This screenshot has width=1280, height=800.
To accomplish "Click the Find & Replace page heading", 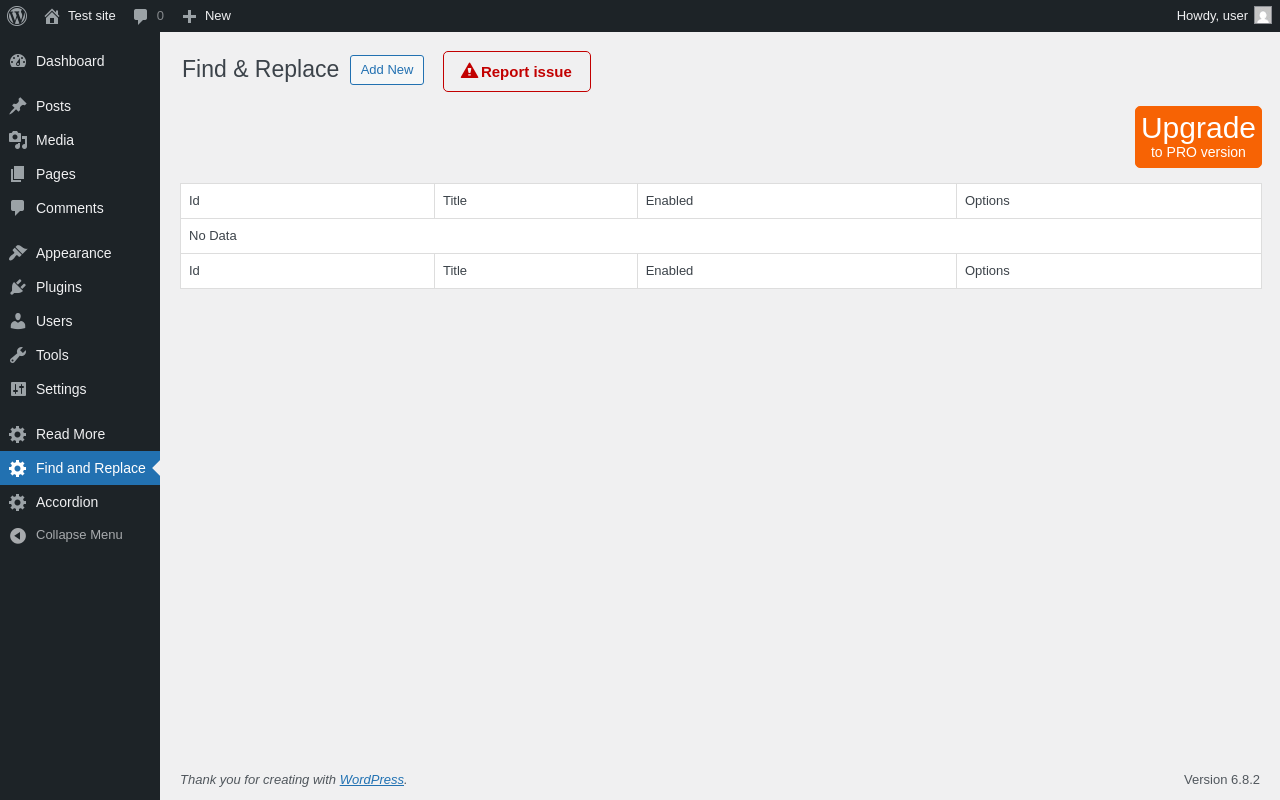I will click(x=260, y=69).
